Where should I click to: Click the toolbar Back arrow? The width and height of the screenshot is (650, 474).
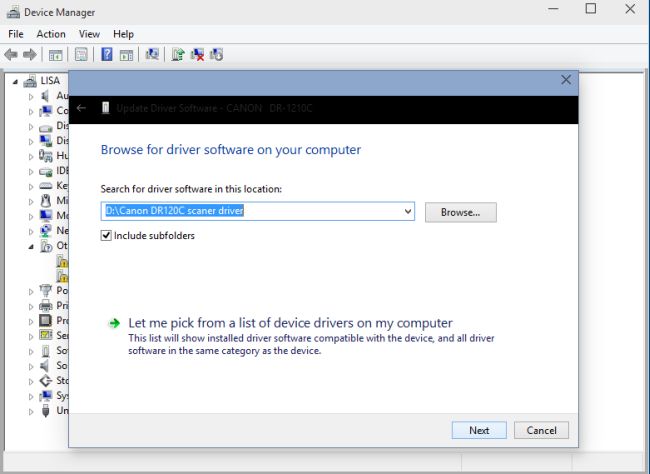point(11,54)
